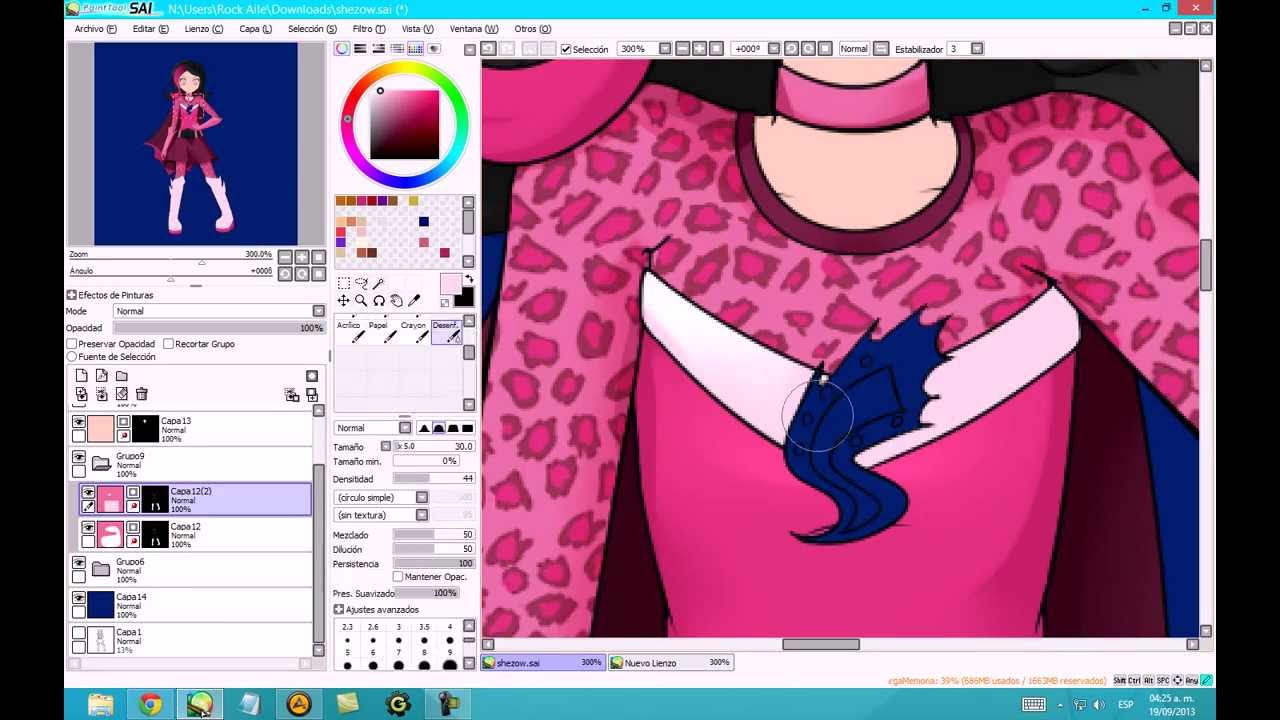Open the Filtro menu
Image resolution: width=1280 pixels, height=720 pixels.
coord(369,29)
